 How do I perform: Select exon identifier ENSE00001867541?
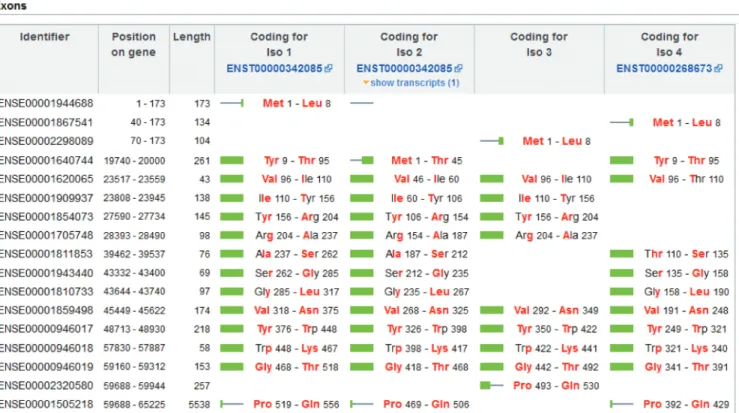click(x=46, y=123)
